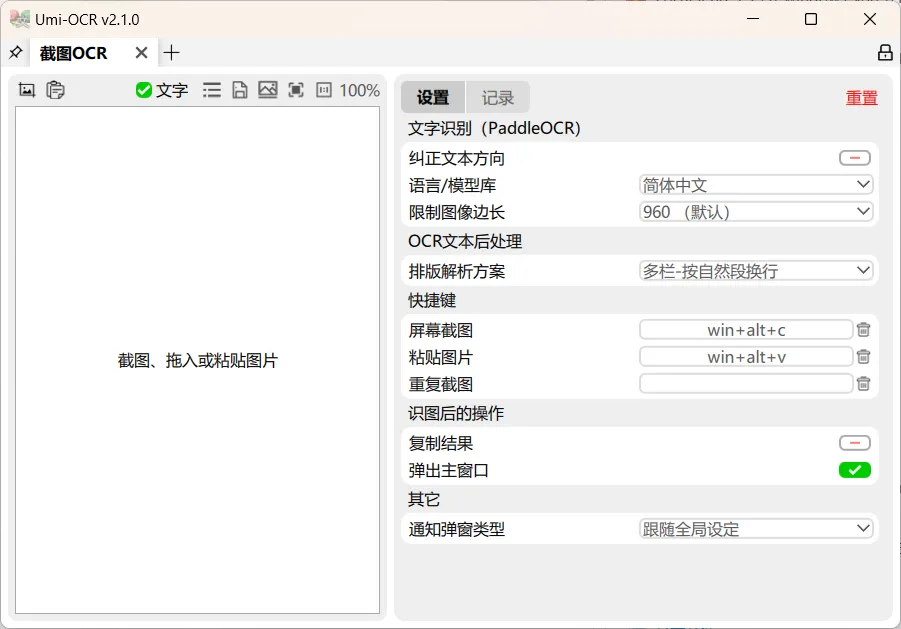Click the 快捷键 section heading
Image resolution: width=901 pixels, height=629 pixels.
(x=432, y=300)
